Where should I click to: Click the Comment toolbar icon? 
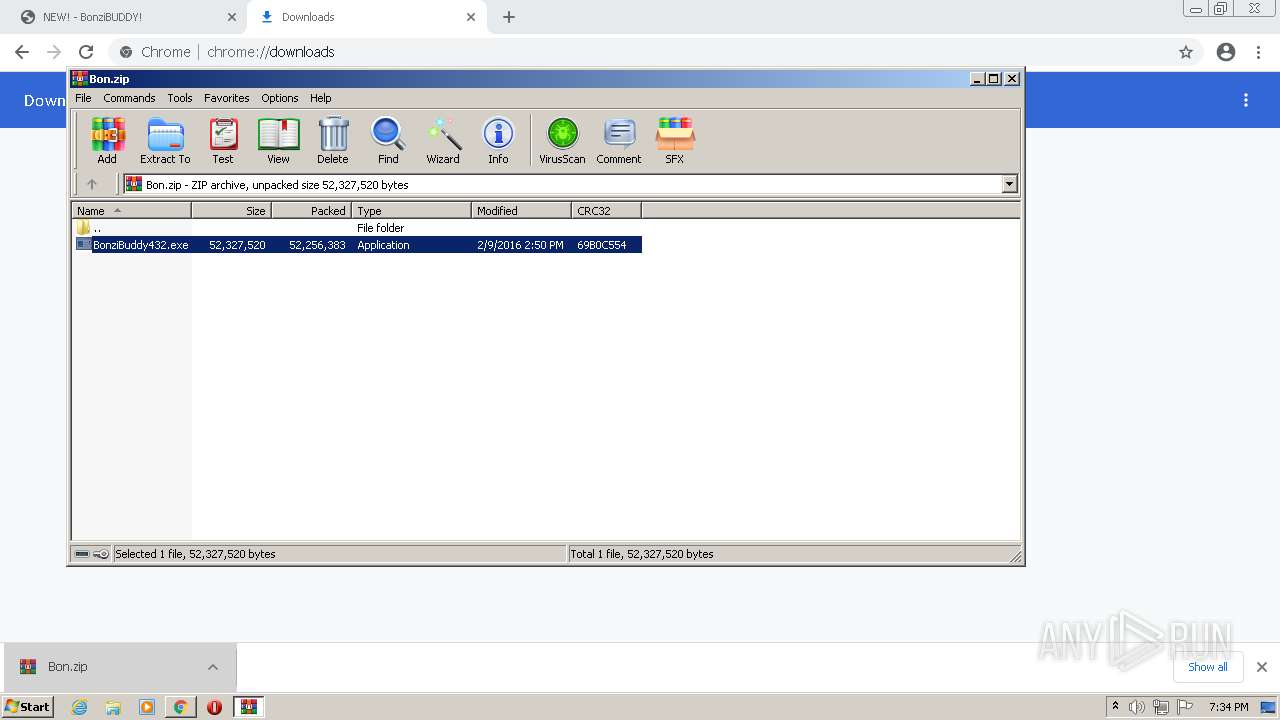pos(619,140)
